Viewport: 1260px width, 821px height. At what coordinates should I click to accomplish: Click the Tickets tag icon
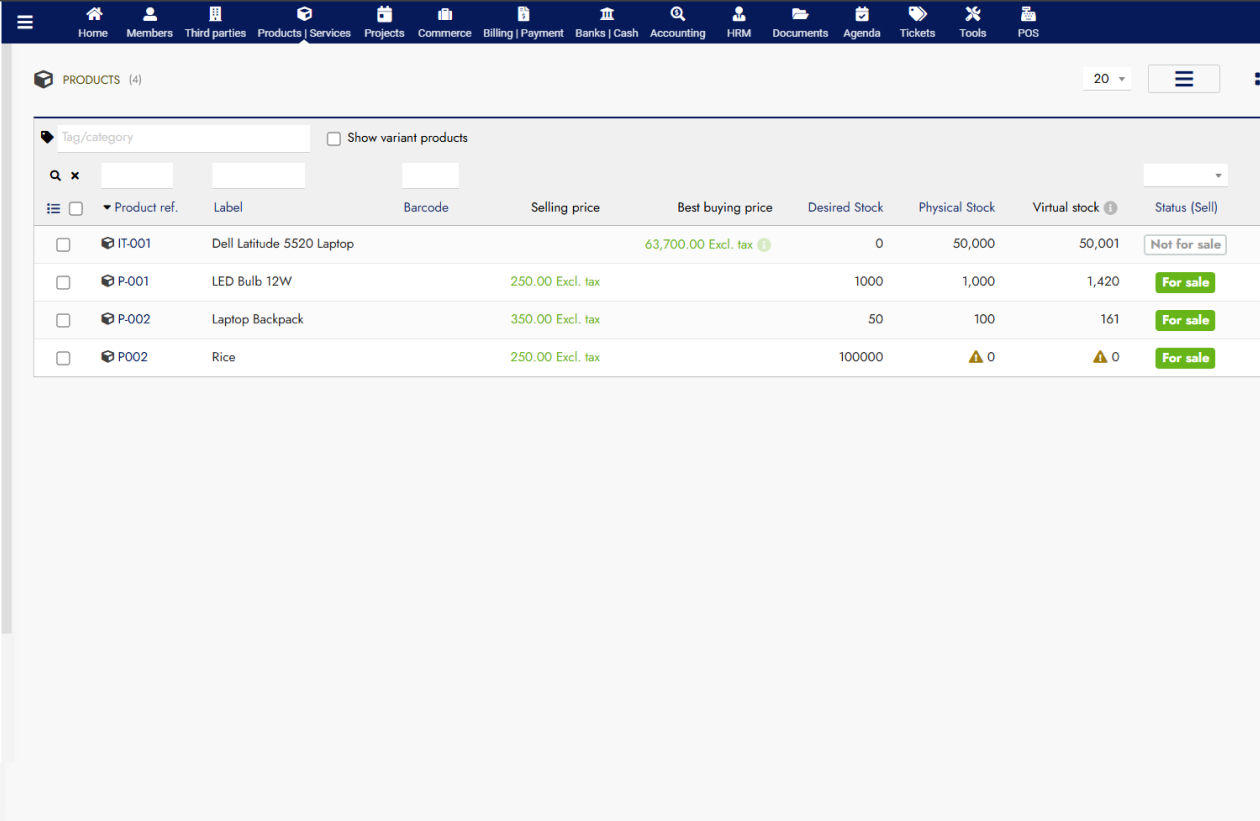pos(917,14)
